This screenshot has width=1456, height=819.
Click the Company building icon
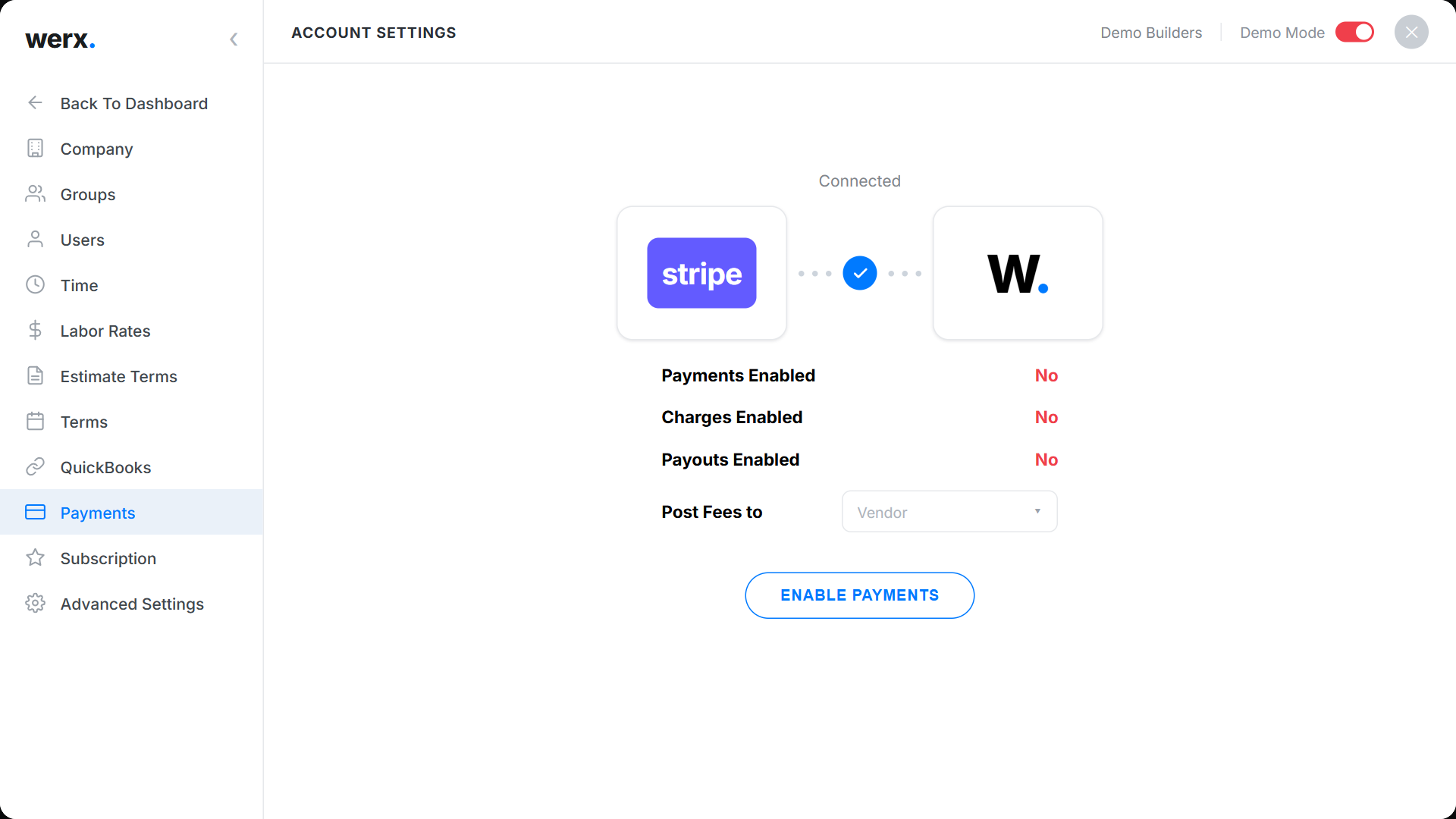tap(35, 148)
